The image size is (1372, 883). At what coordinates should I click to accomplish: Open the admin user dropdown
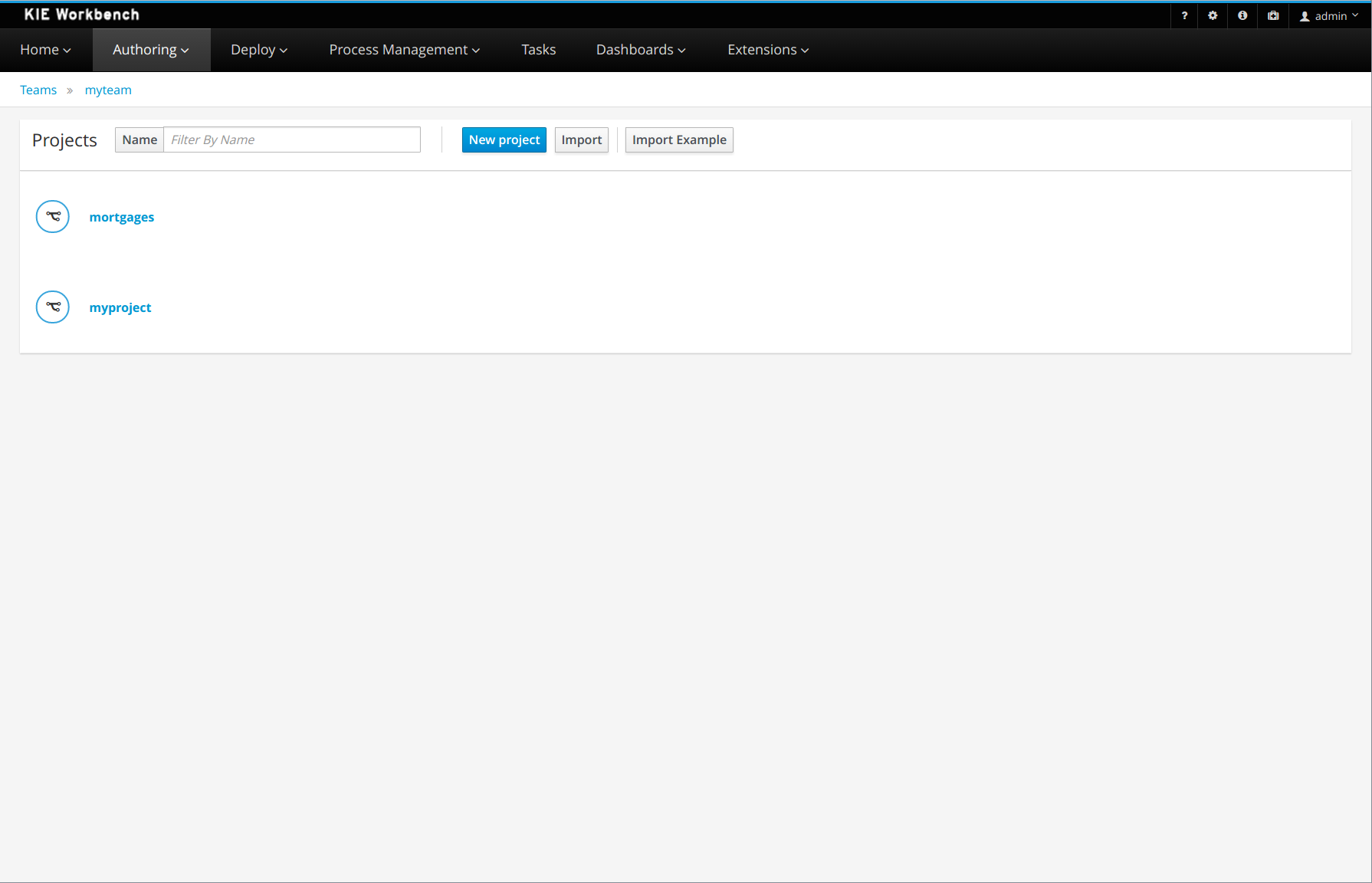[x=1330, y=16]
